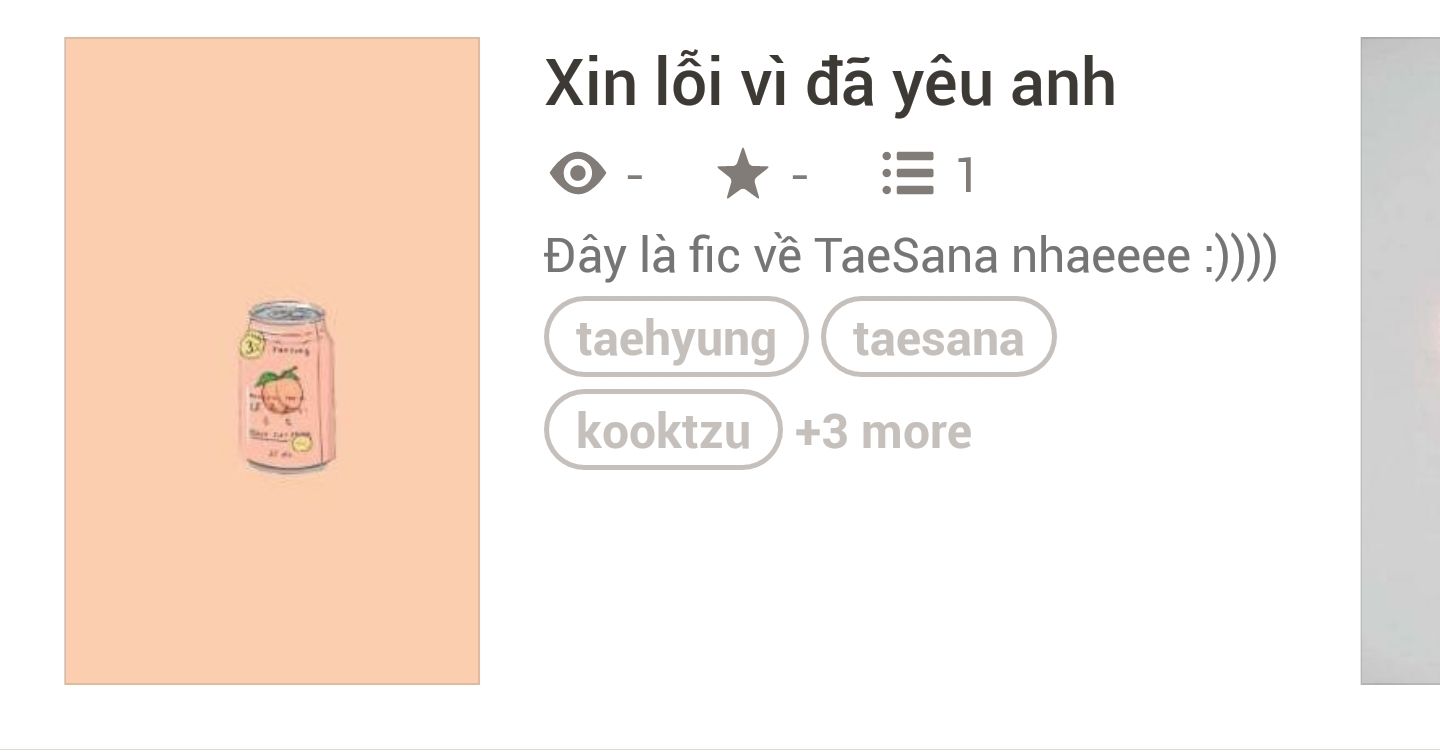Click the list parts icon
The height and width of the screenshot is (756, 1440).
coord(908,174)
